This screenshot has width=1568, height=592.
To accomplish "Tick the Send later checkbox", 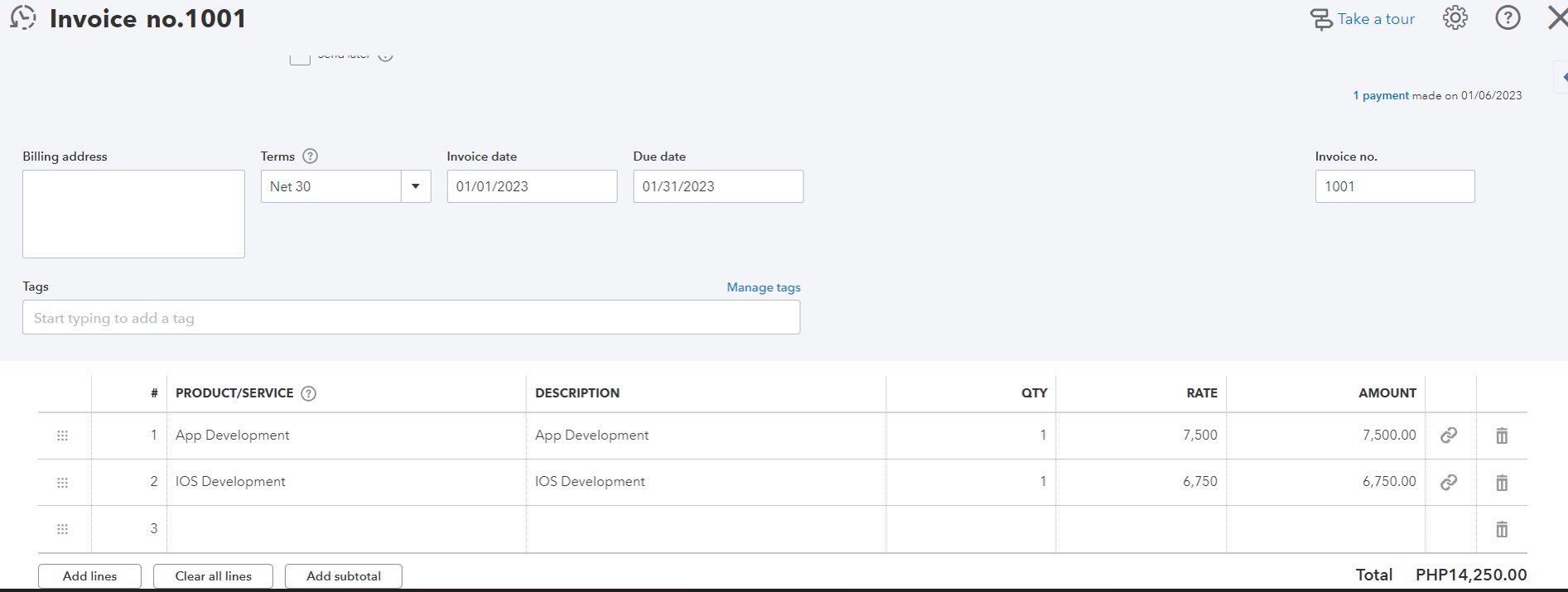I will click(300, 57).
